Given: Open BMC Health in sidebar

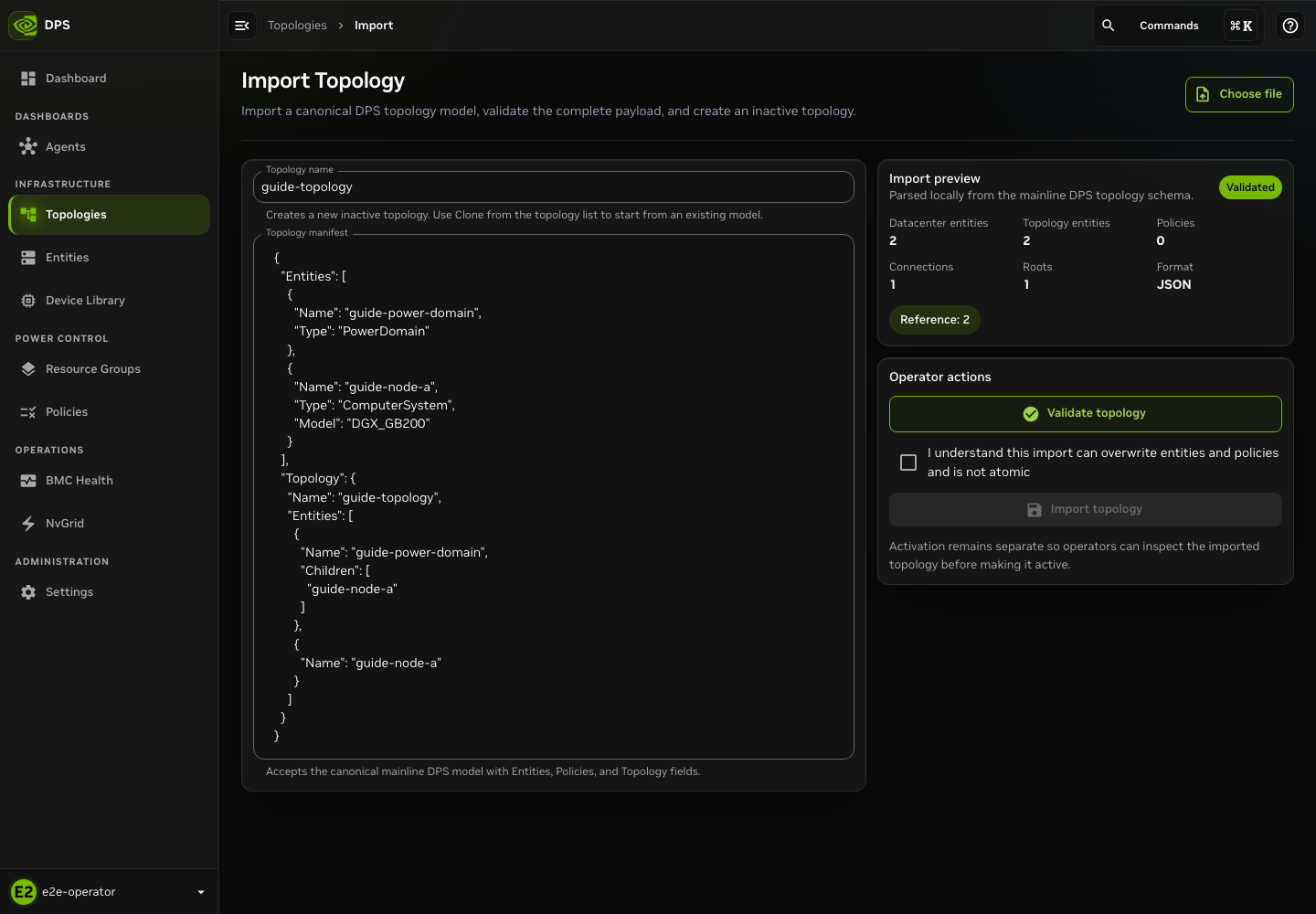Looking at the screenshot, I should (x=110, y=481).
